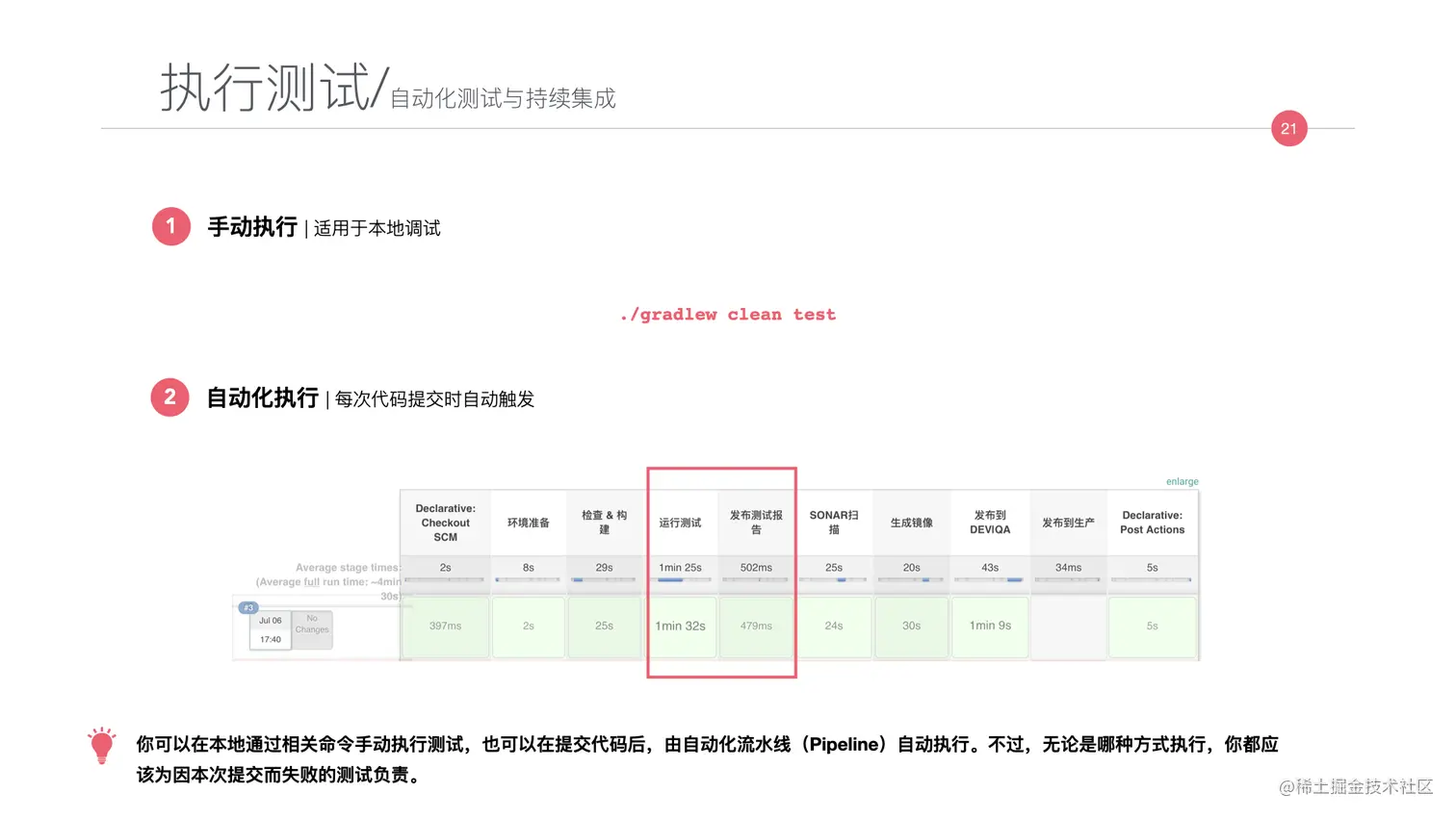Click the enlarge link above the pipeline
1456x819 pixels.
coord(1182,481)
